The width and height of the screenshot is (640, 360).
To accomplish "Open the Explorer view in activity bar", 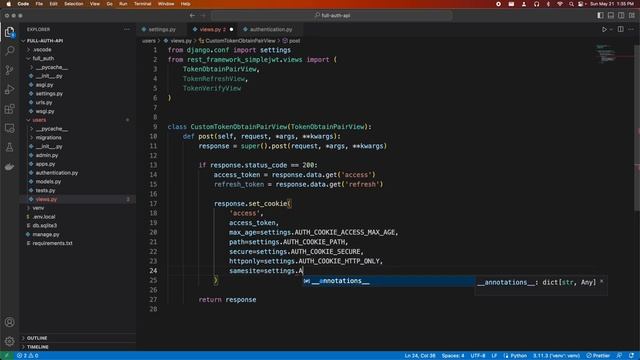I will pyautogui.click(x=9, y=32).
